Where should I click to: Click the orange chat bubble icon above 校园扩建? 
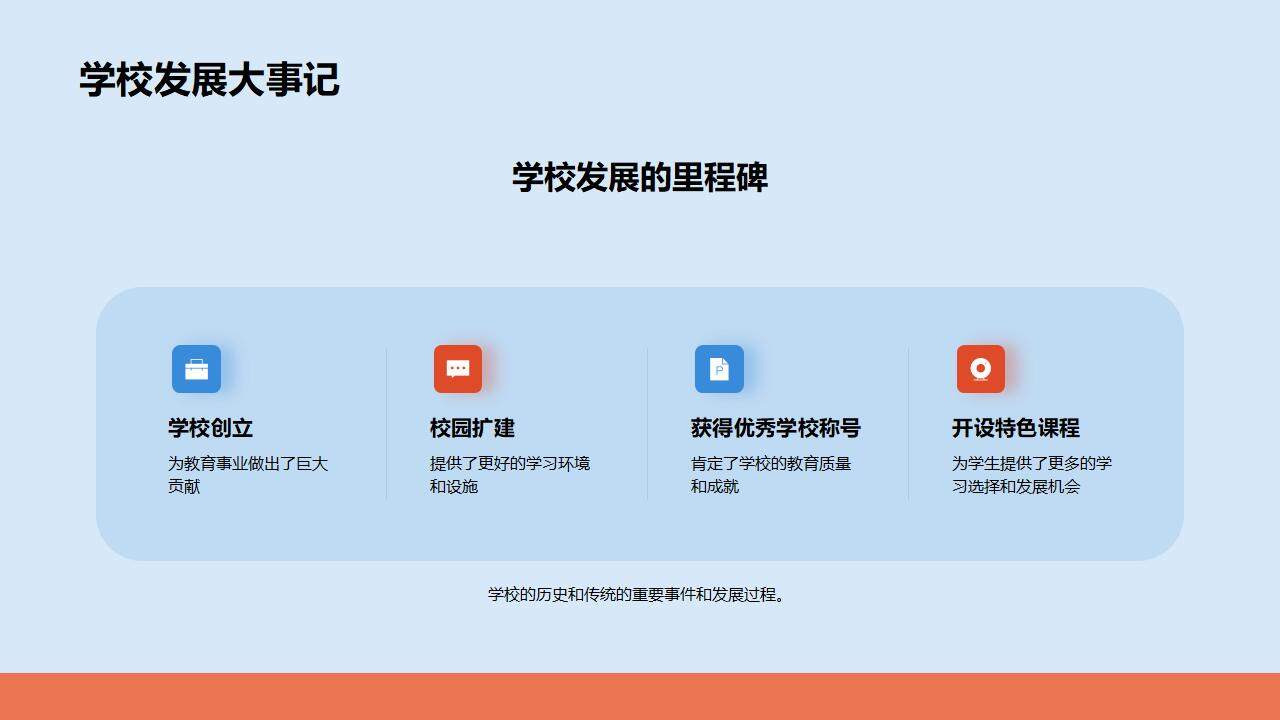tap(458, 369)
